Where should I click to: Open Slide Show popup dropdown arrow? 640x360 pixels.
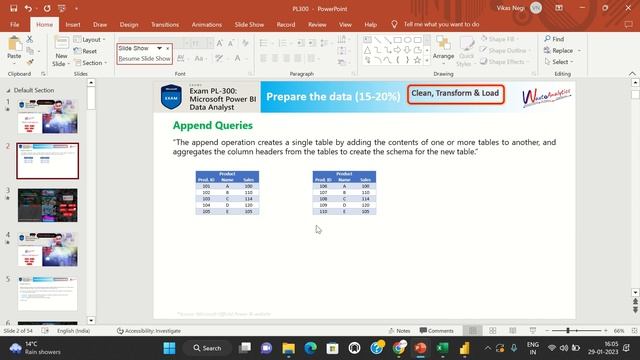point(159,48)
